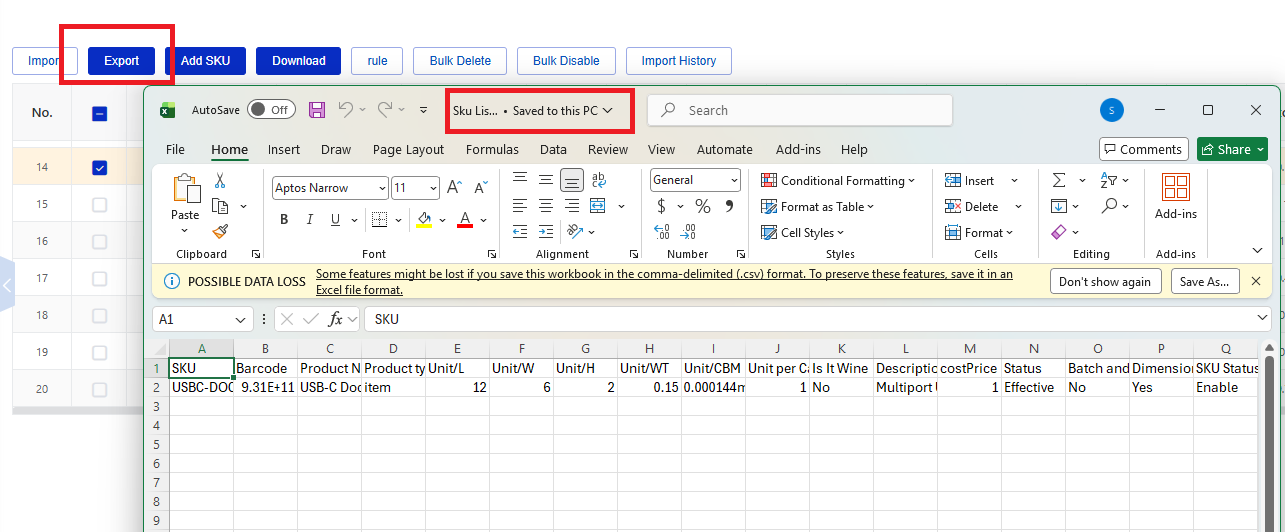Screen dimensions: 1285x532
Task: Click the Add SKU button
Action: [205, 61]
